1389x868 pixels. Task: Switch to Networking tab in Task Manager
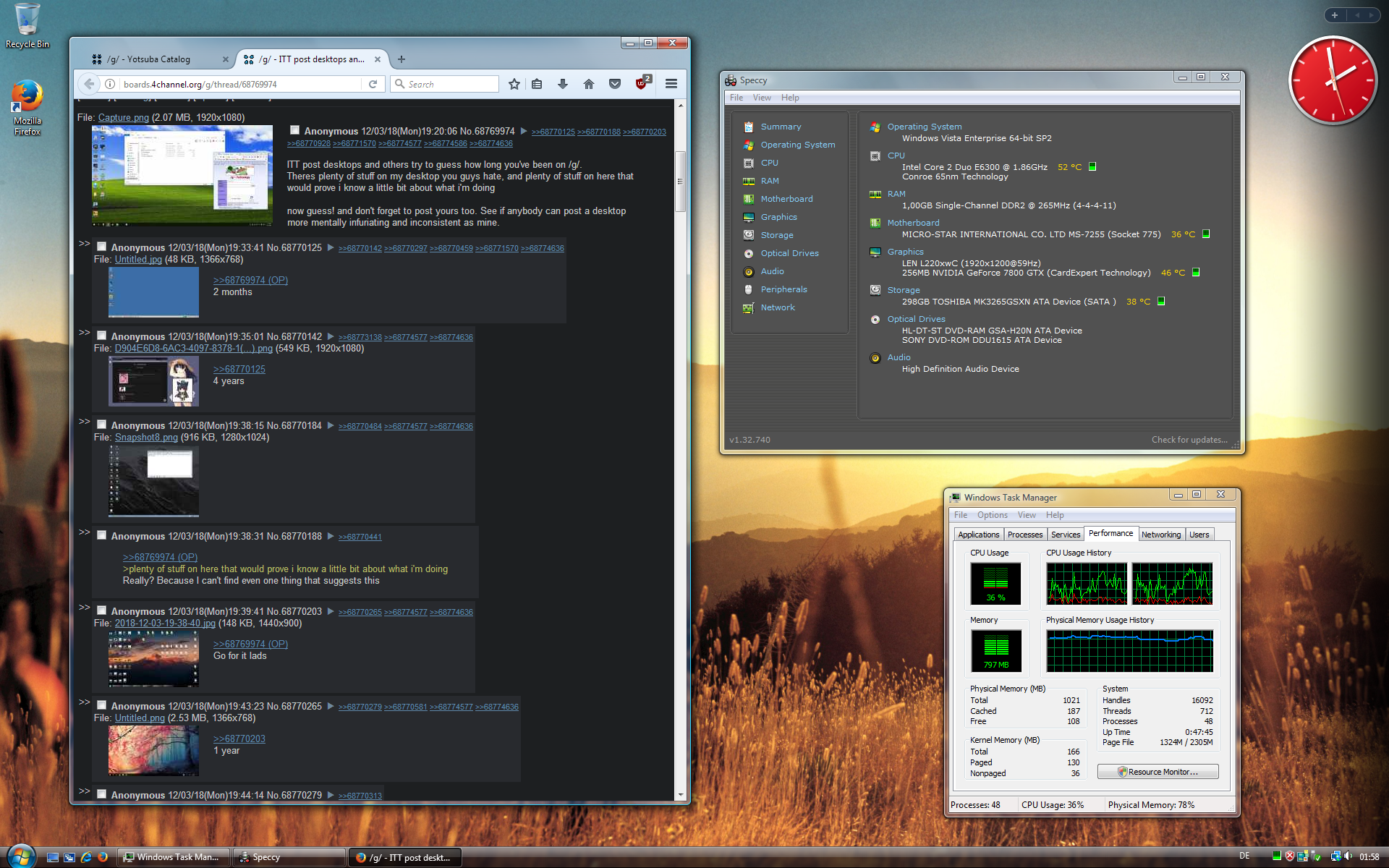1161,535
